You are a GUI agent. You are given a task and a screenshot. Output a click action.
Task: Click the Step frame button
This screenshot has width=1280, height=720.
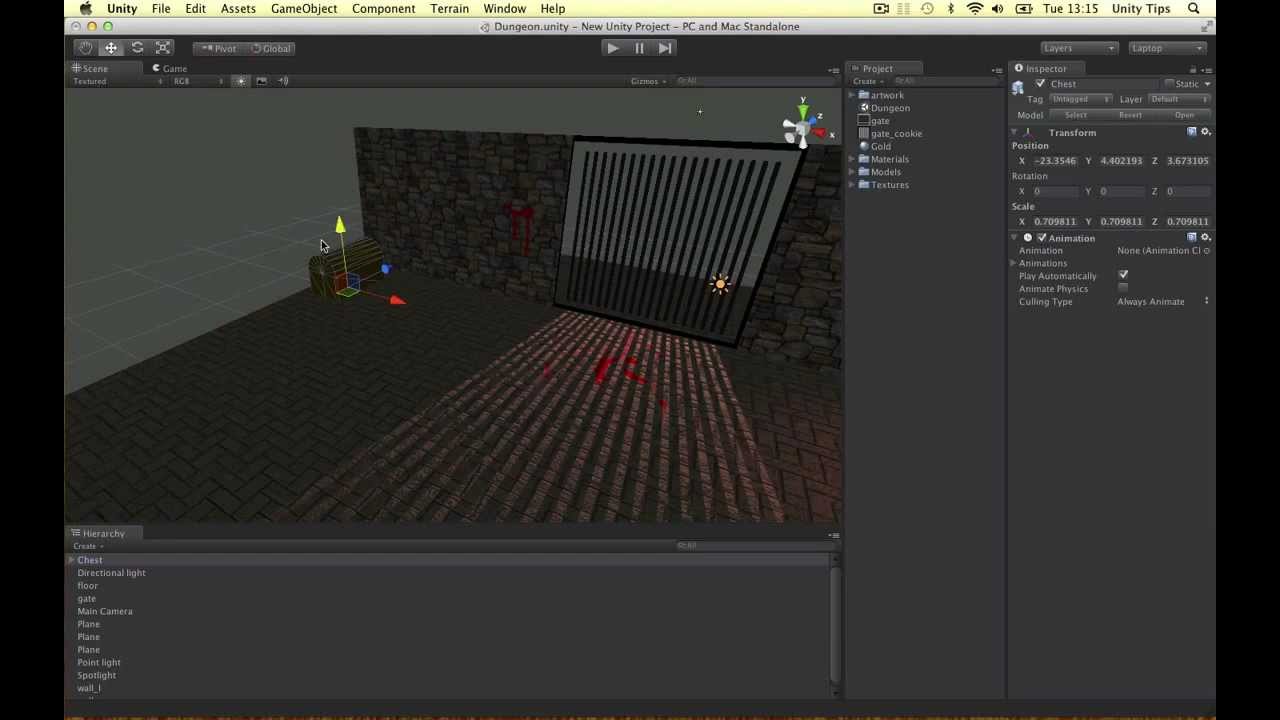point(665,48)
